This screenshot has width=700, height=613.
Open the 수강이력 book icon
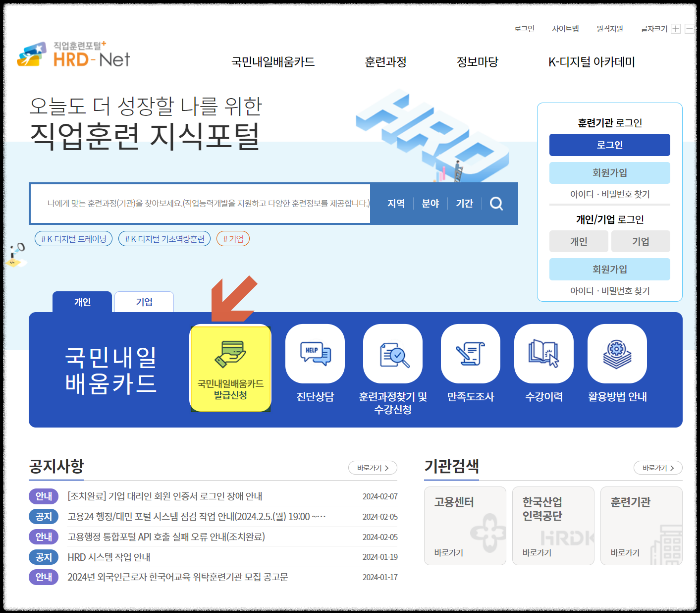[544, 354]
